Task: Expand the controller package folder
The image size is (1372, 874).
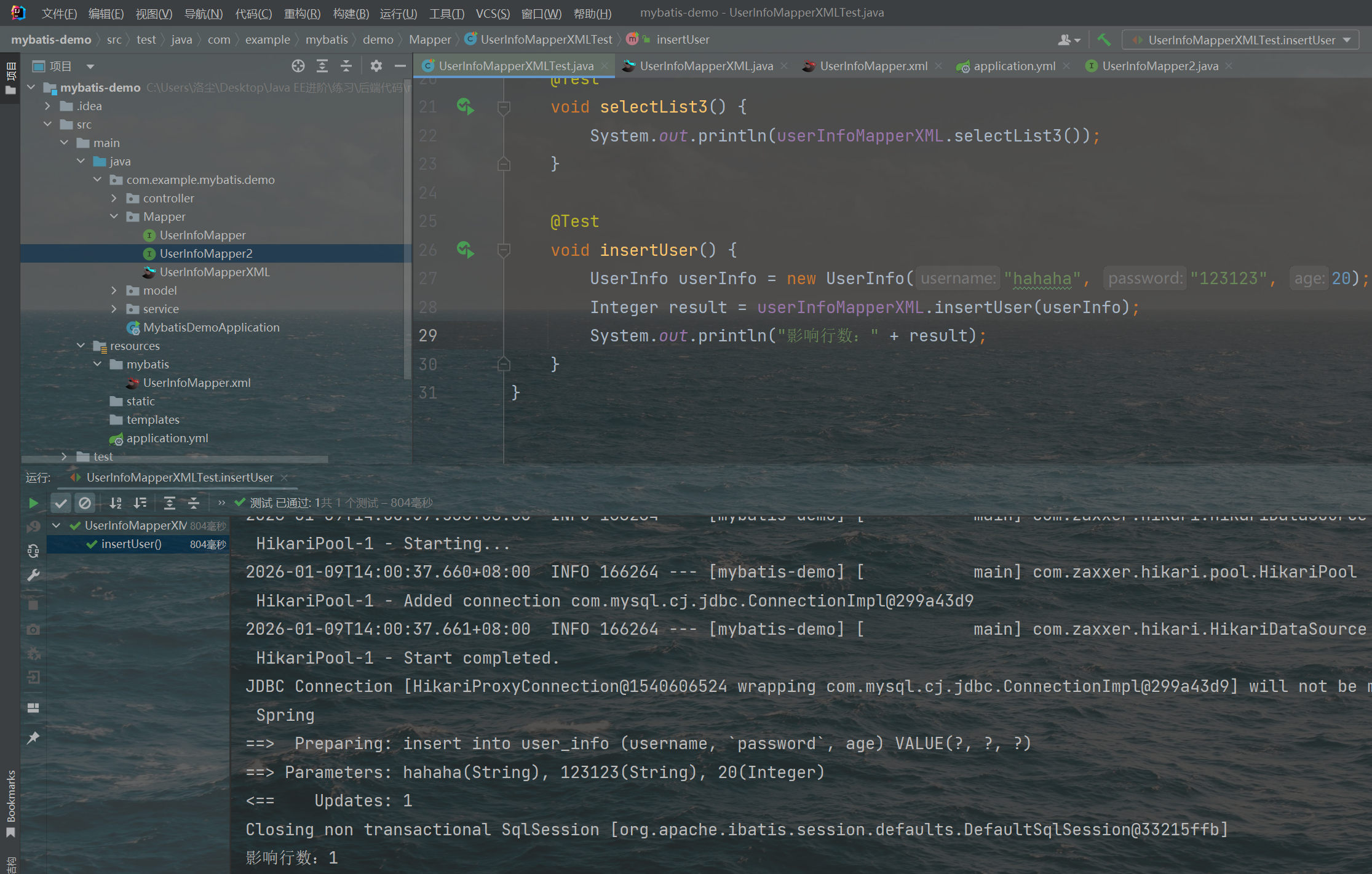Action: 114,198
